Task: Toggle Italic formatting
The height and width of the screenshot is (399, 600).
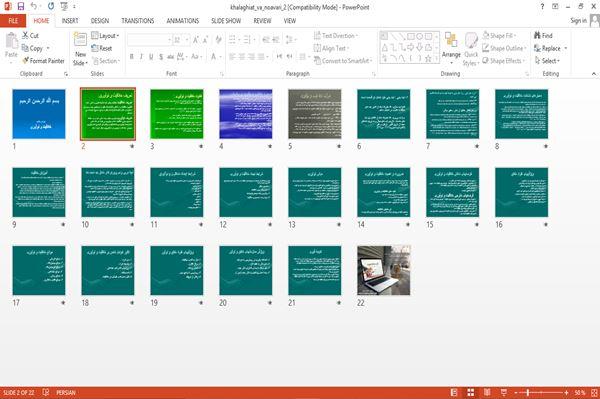Action: point(141,57)
